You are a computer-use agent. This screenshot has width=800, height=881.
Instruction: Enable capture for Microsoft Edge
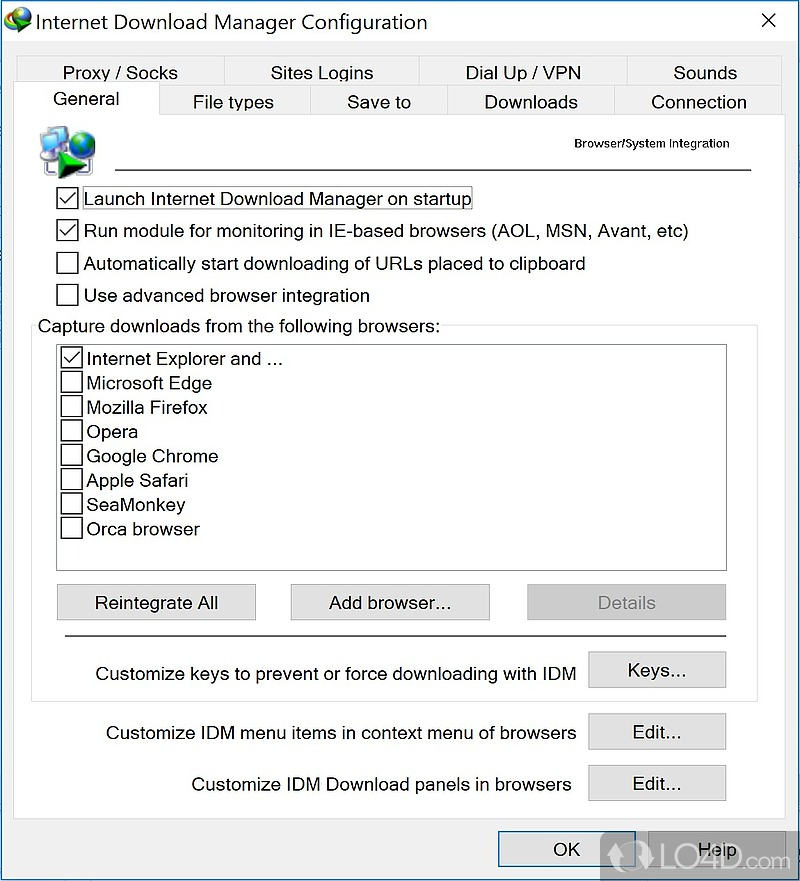click(x=72, y=383)
